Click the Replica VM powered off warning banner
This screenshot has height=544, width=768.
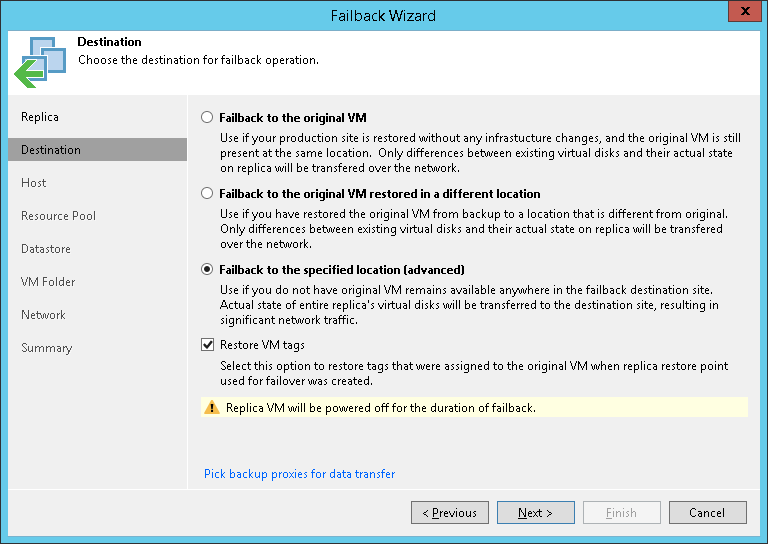coord(474,408)
